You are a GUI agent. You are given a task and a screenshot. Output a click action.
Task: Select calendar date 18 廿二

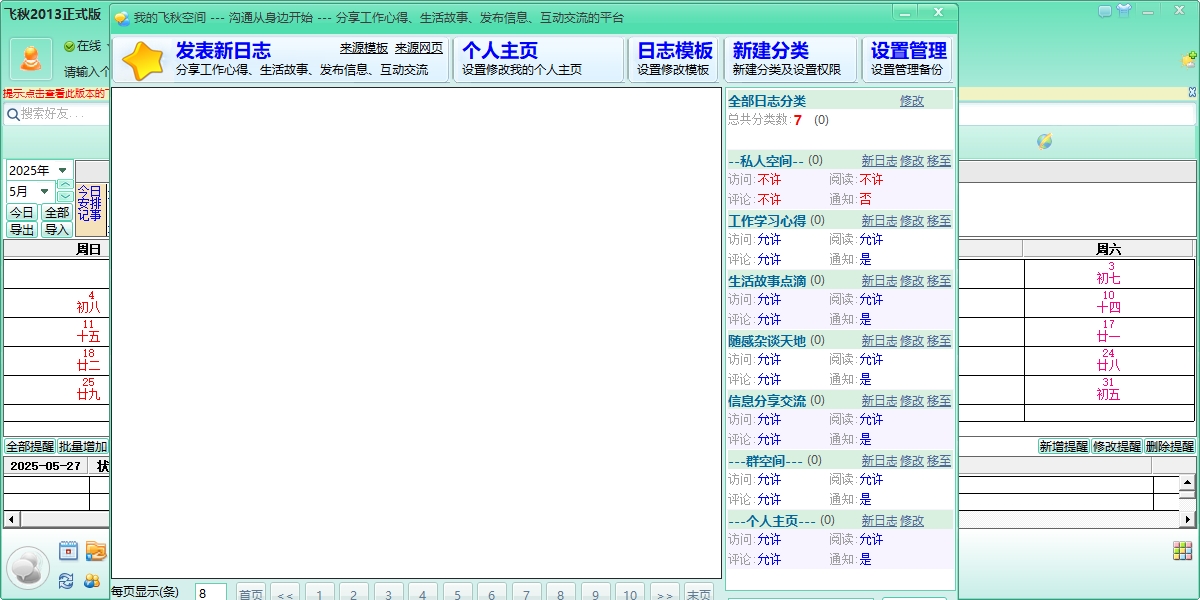click(x=89, y=360)
